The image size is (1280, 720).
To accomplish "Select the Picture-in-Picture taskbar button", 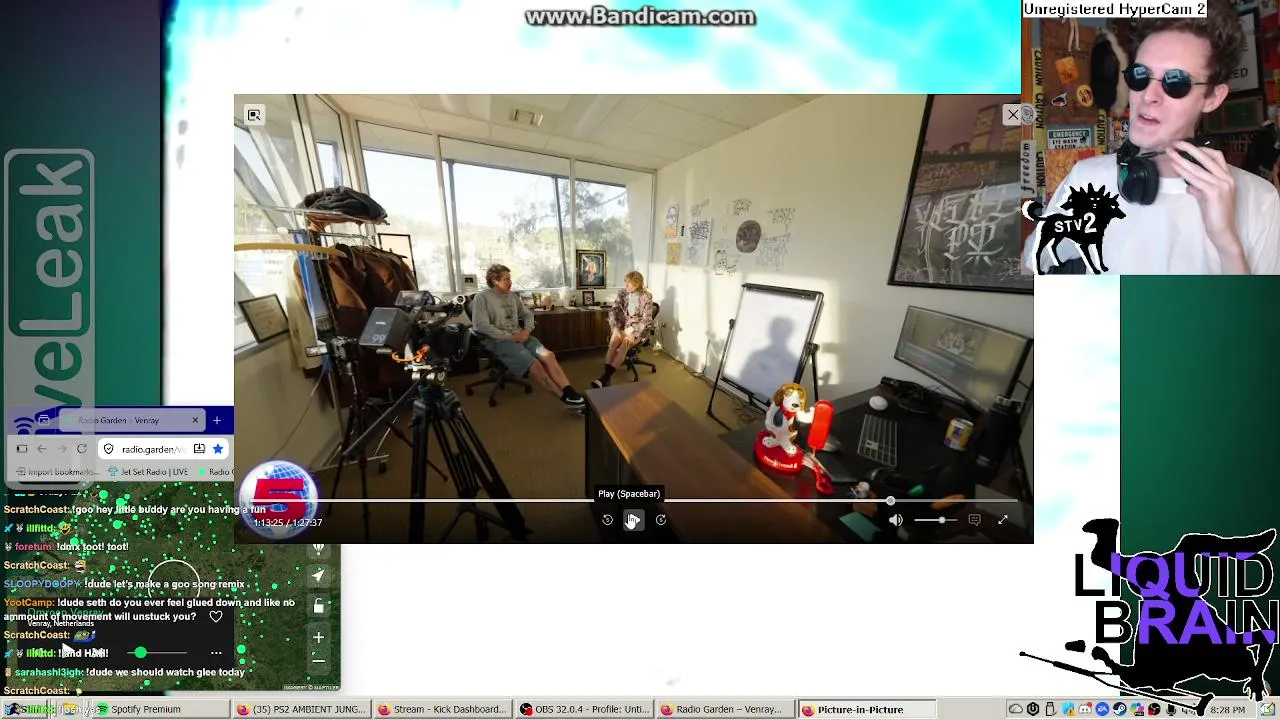I will pos(867,710).
